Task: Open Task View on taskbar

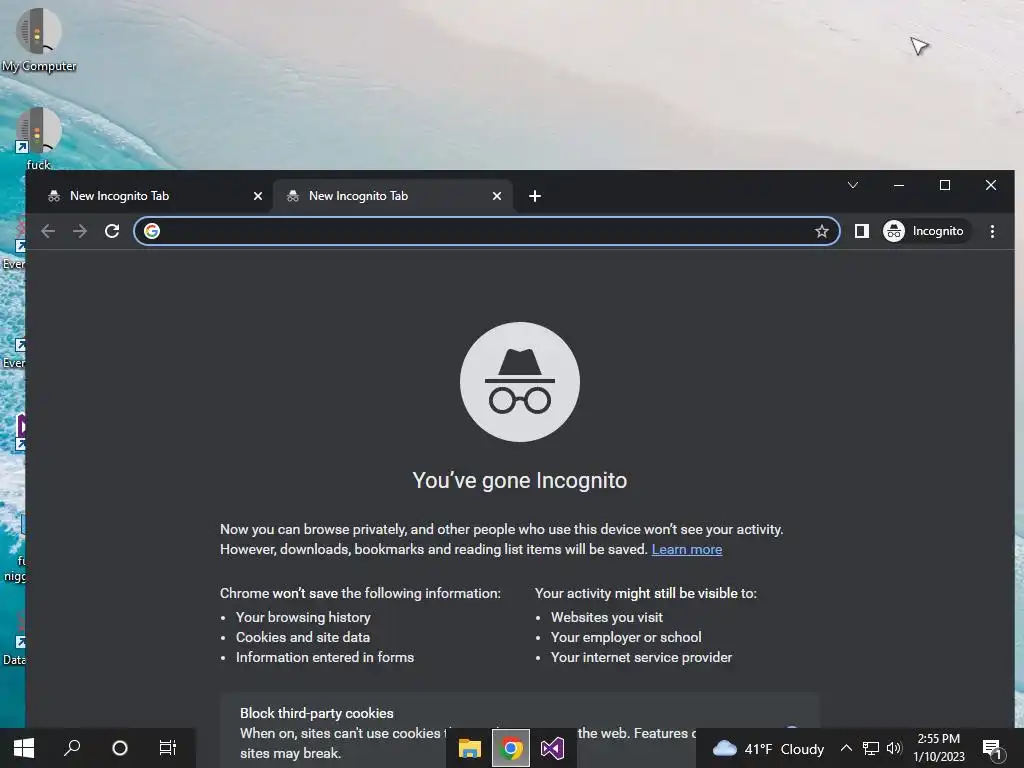Action: pyautogui.click(x=168, y=748)
